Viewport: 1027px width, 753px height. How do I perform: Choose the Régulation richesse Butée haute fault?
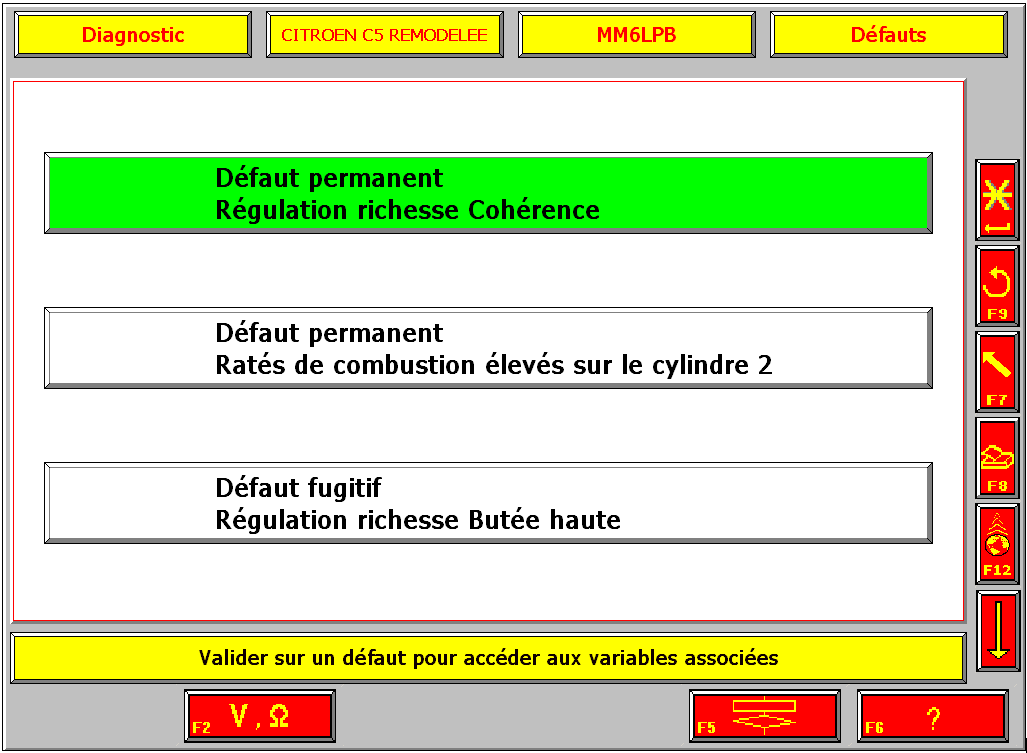[488, 503]
